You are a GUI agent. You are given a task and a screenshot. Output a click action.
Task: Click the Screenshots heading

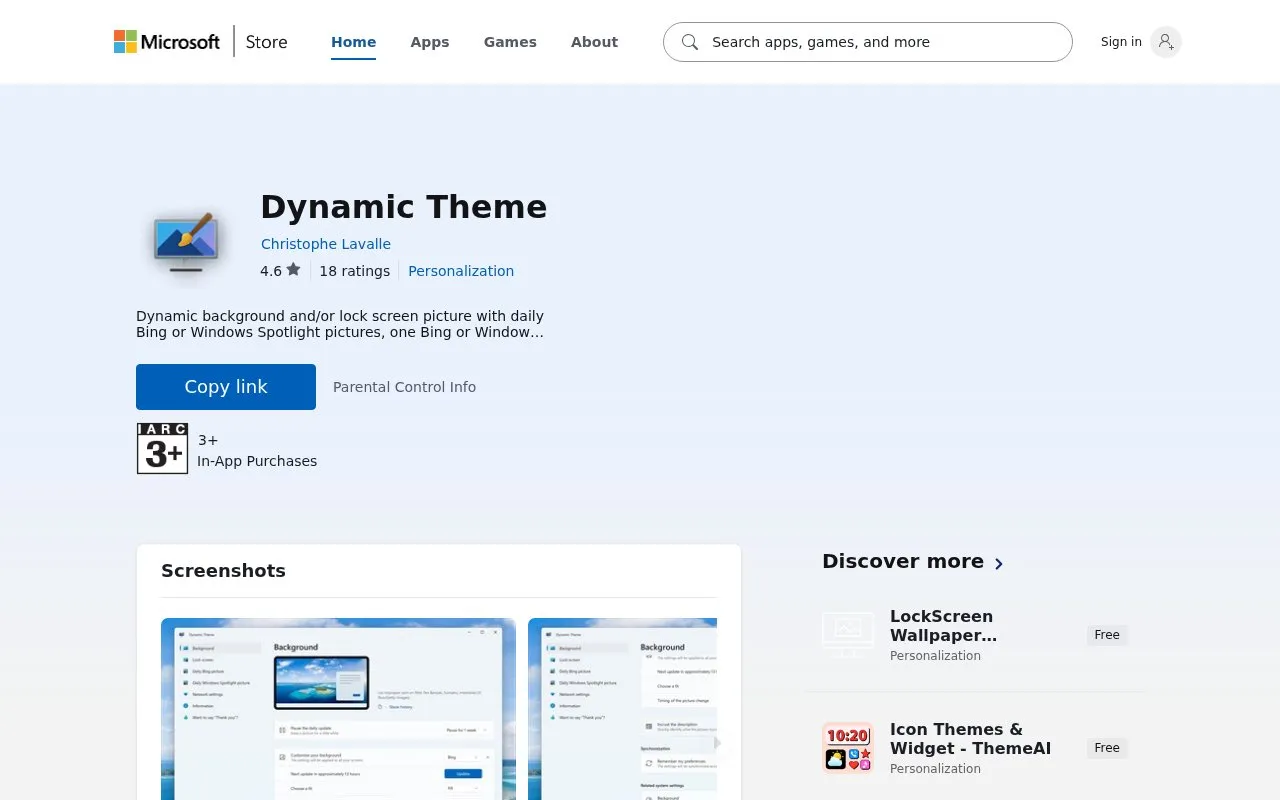click(x=223, y=571)
